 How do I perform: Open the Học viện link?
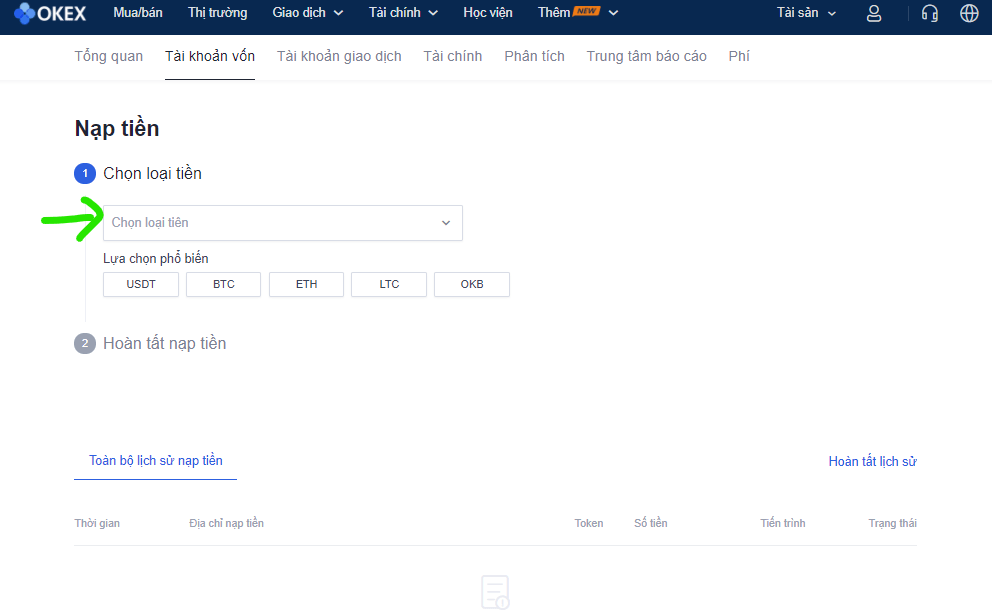[488, 13]
